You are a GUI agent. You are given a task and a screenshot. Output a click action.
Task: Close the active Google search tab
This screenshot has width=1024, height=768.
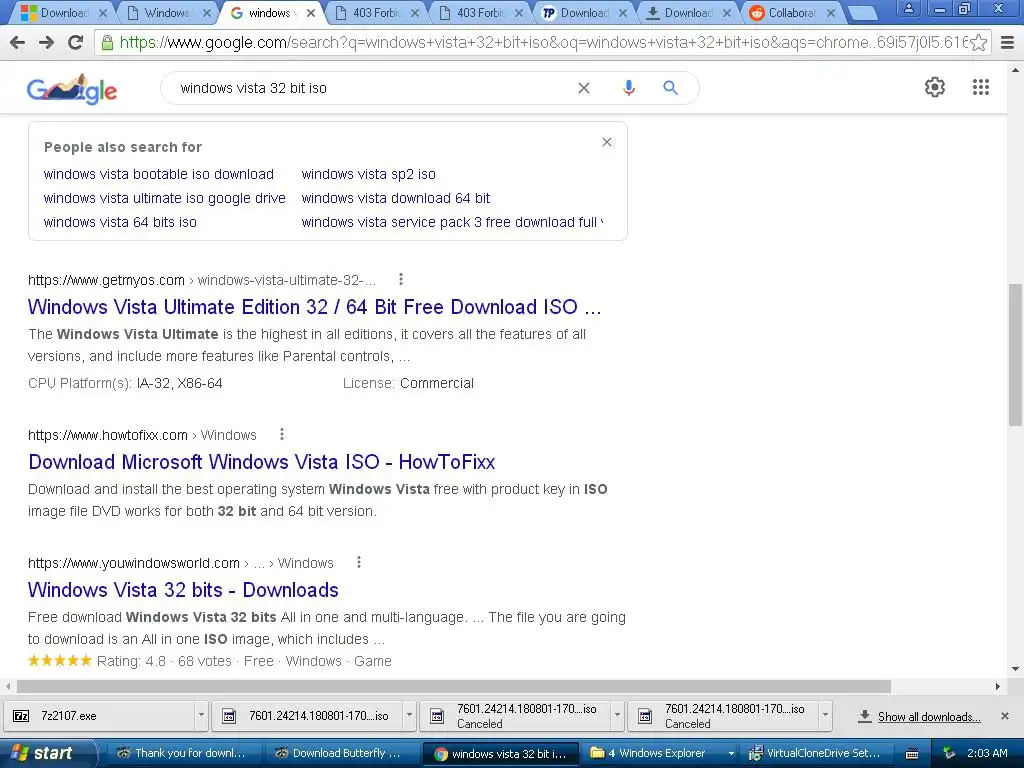(311, 13)
